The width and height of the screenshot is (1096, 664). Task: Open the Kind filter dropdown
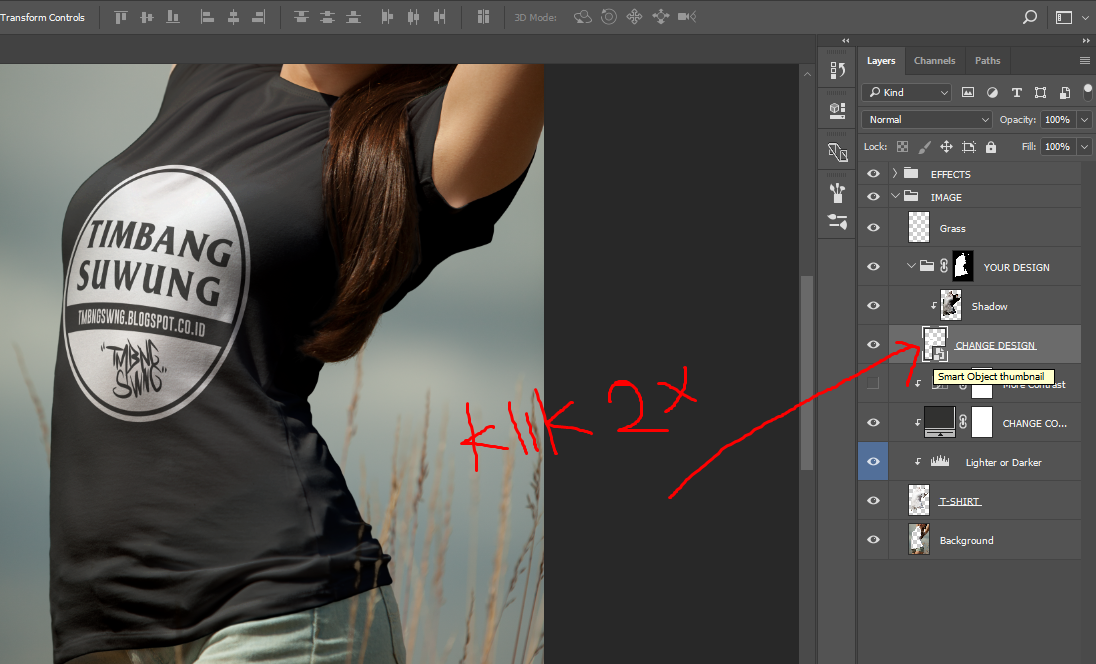click(x=907, y=92)
